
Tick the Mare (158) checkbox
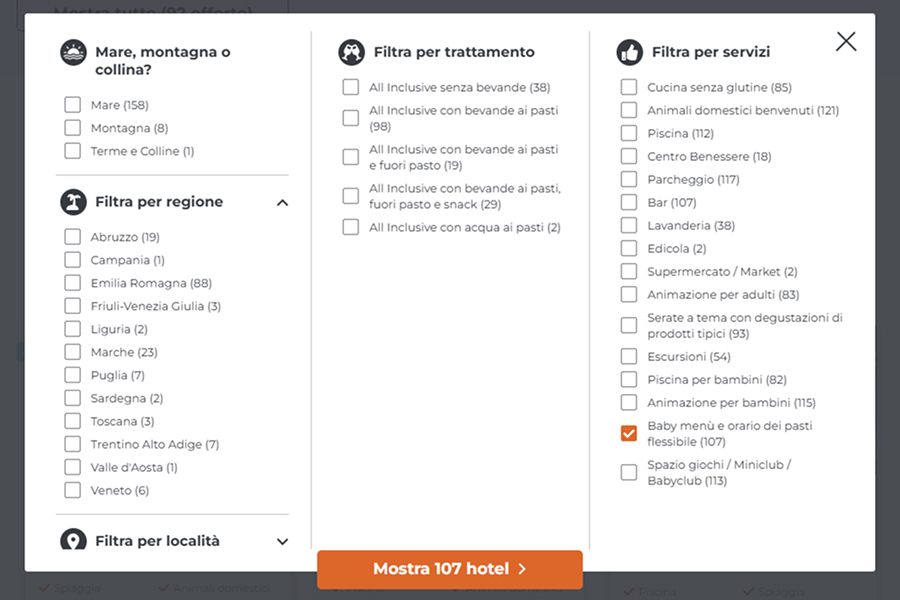72,104
